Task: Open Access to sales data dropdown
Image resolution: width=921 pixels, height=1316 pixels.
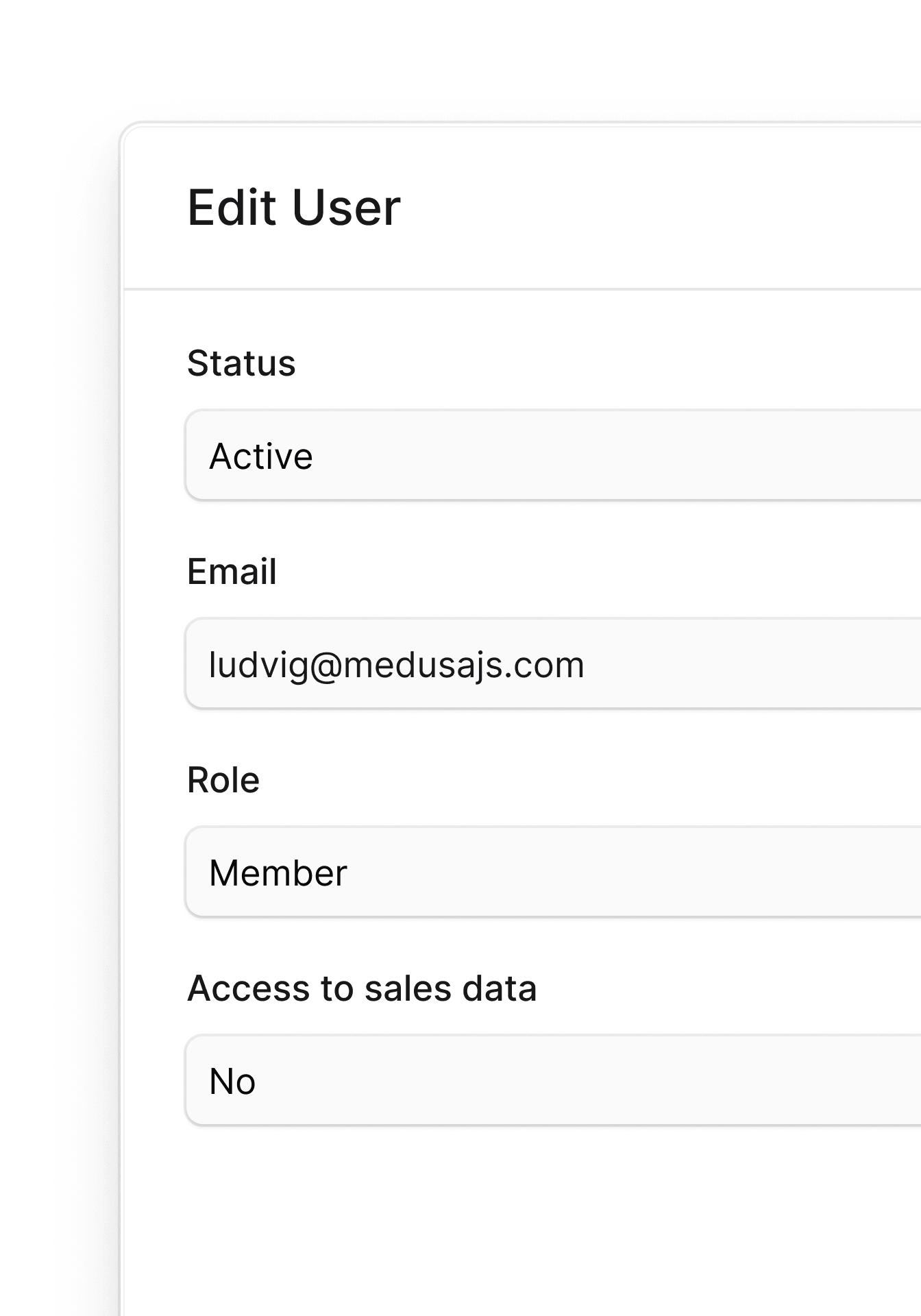Action: tap(554, 1081)
